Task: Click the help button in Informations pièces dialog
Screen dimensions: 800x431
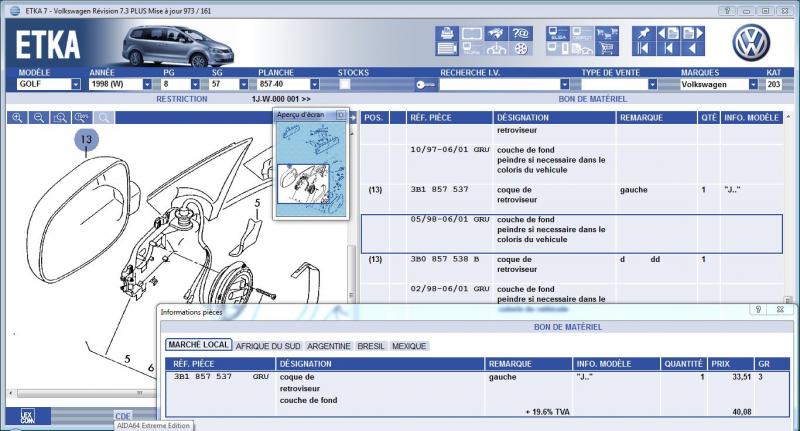Action: tap(758, 309)
